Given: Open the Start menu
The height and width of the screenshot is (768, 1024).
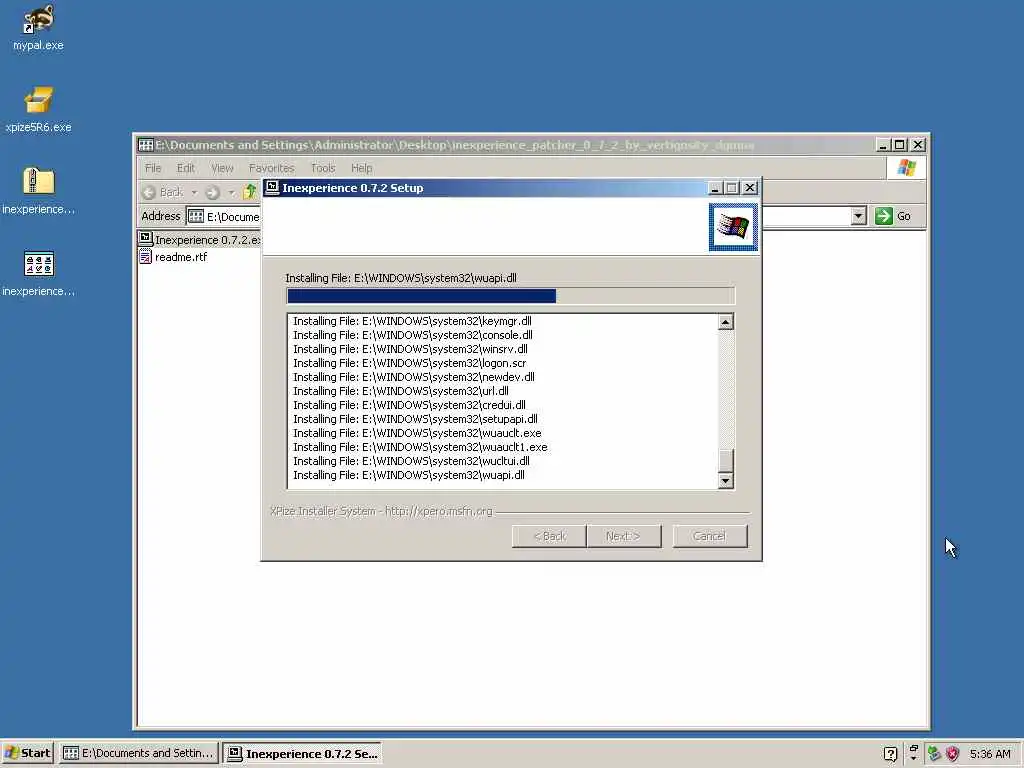Looking at the screenshot, I should point(27,753).
